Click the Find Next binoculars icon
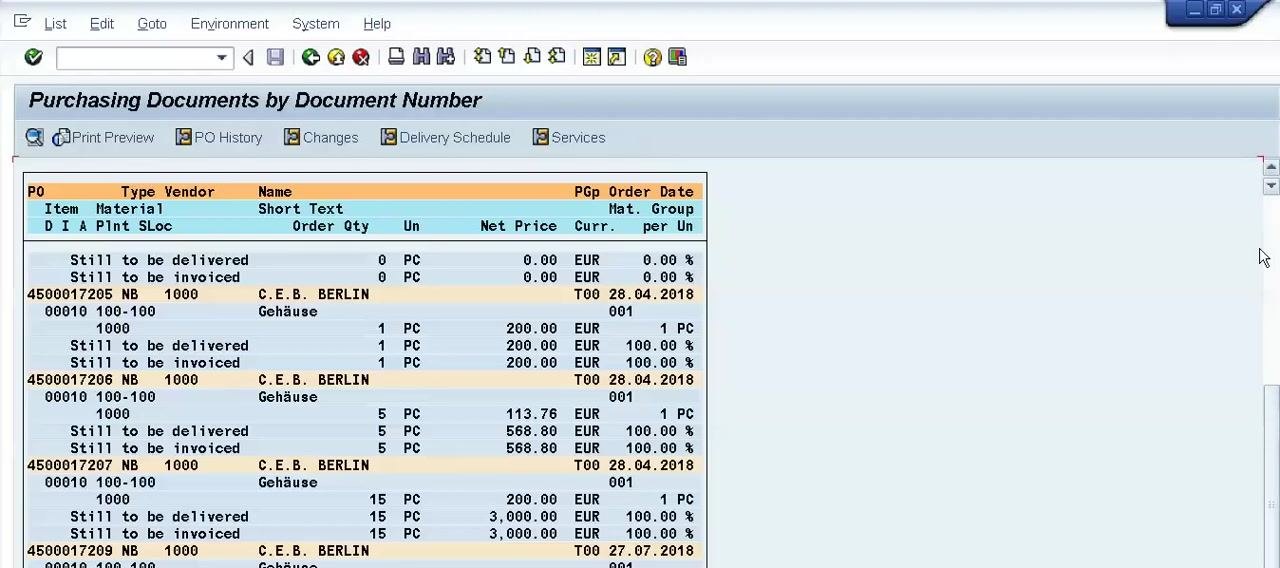 [446, 57]
